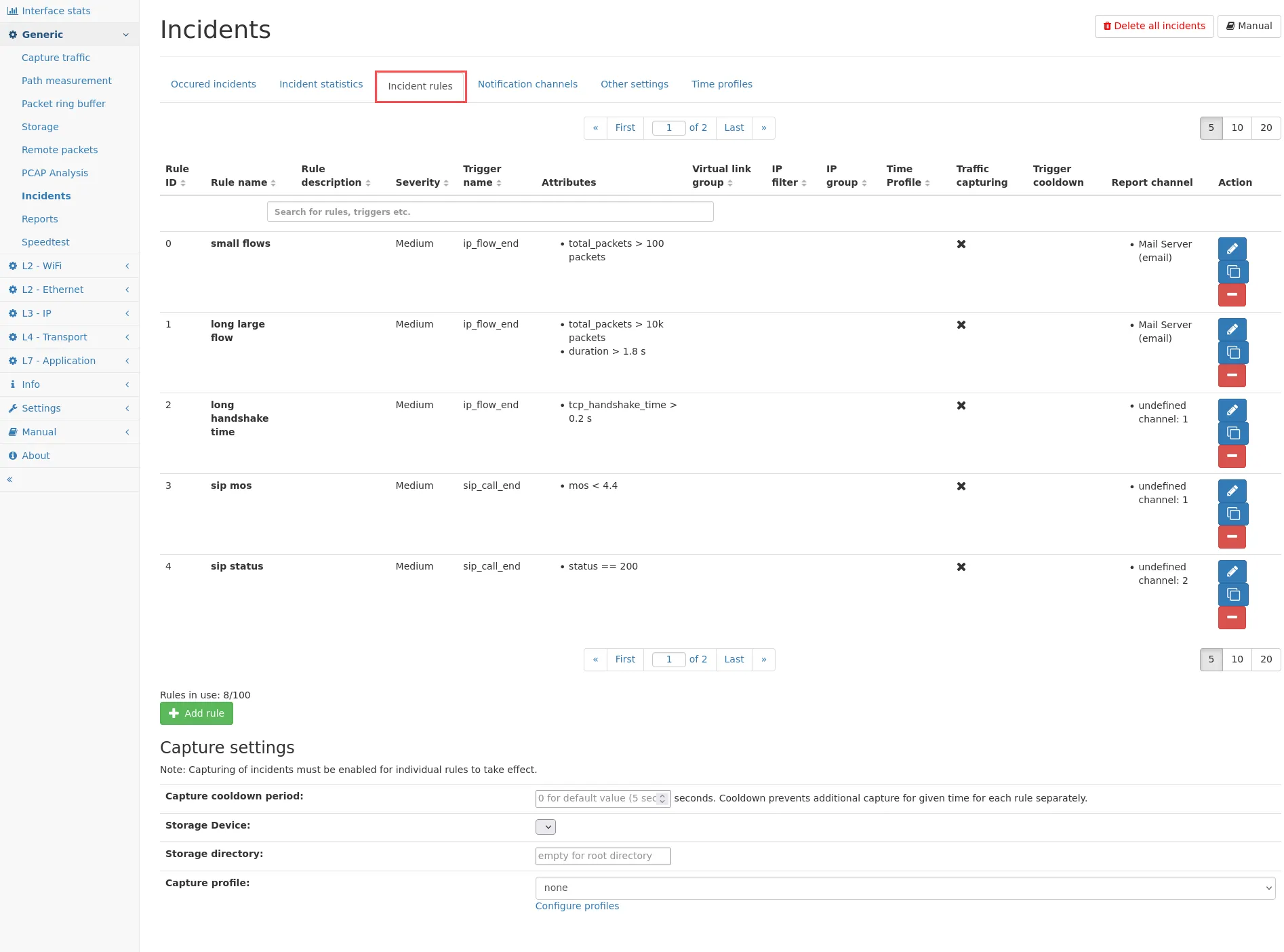Click the edit pencil for sip mos
This screenshot has height=952, width=1284.
click(1232, 491)
